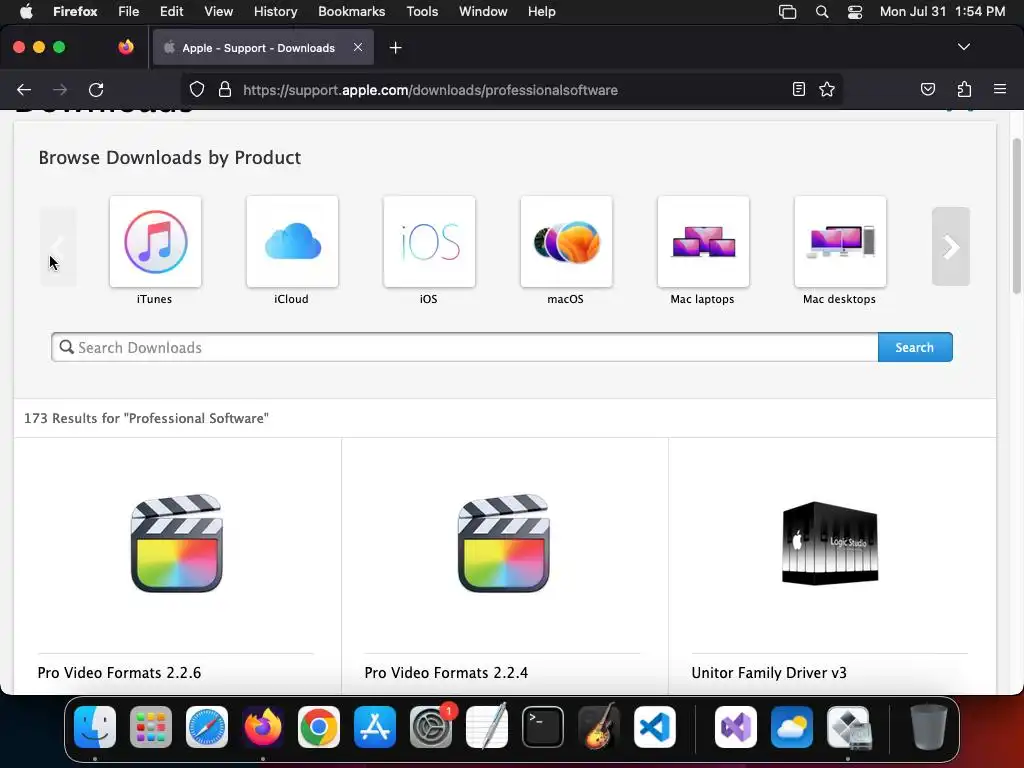Open Visual Studio Code from the Dock
Image resolution: width=1024 pixels, height=768 pixels.
coord(654,727)
